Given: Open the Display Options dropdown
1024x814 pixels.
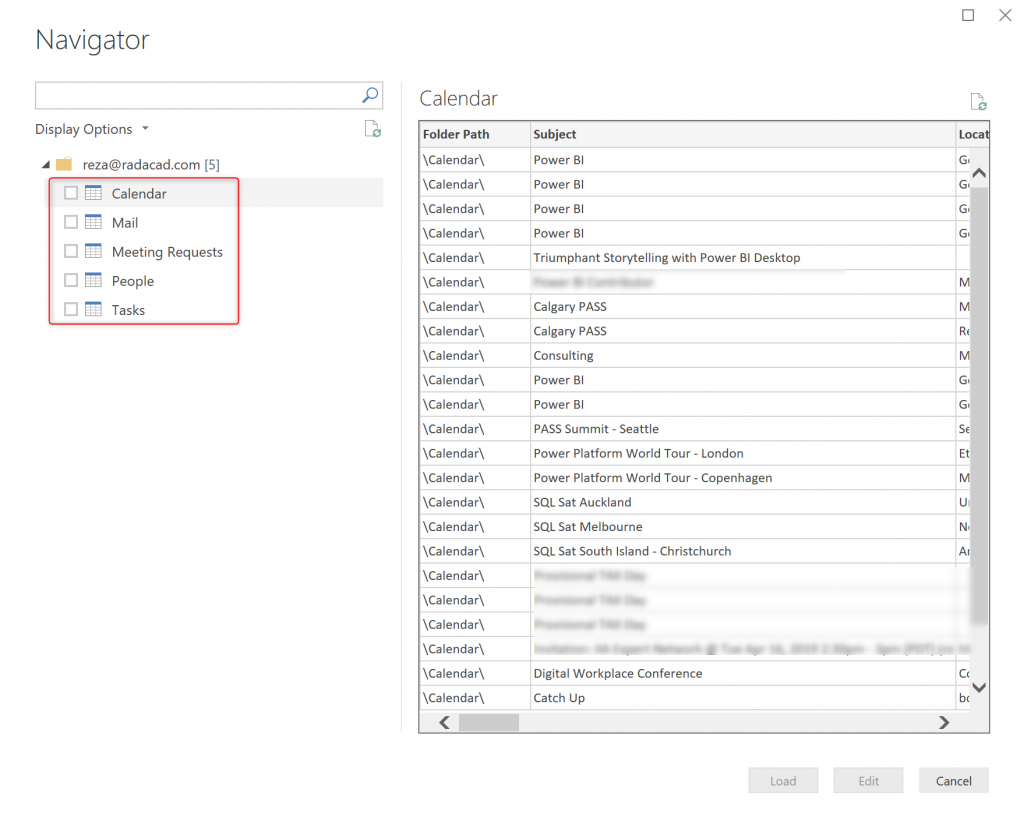Looking at the screenshot, I should pos(91,129).
